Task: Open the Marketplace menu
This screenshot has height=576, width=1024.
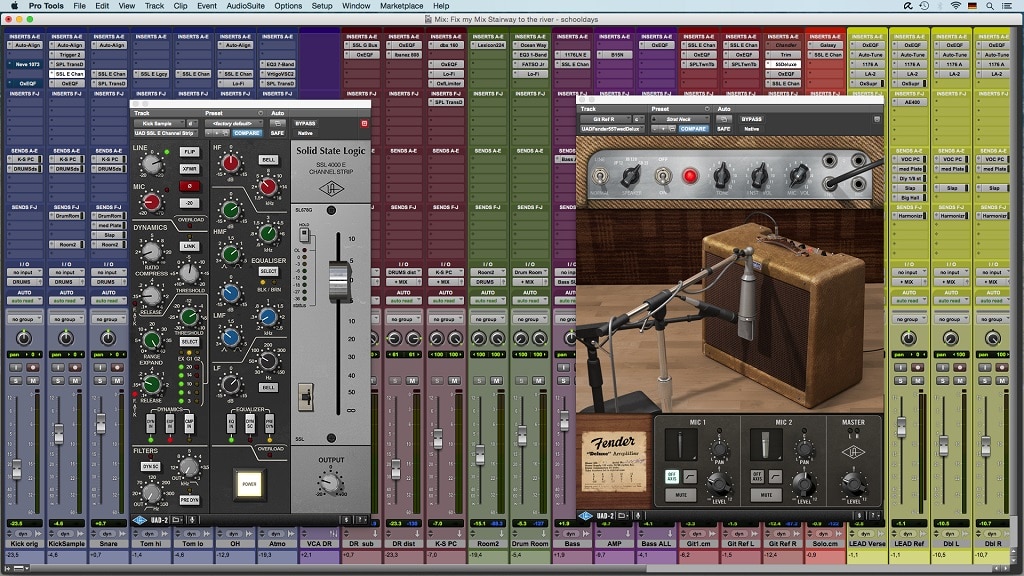Action: point(402,6)
